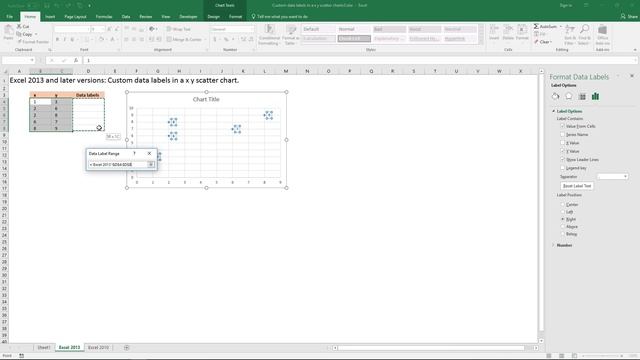Click the help question mark in Data Label Range

pyautogui.click(x=134, y=153)
